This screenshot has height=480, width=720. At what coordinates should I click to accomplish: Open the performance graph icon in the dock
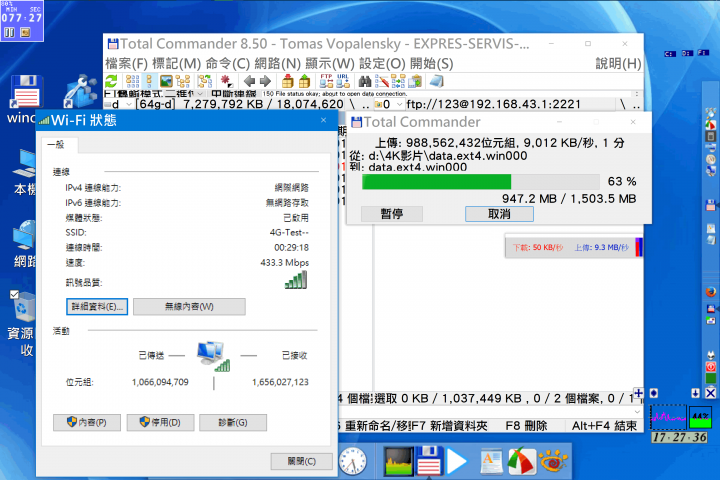pyautogui.click(x=398, y=461)
